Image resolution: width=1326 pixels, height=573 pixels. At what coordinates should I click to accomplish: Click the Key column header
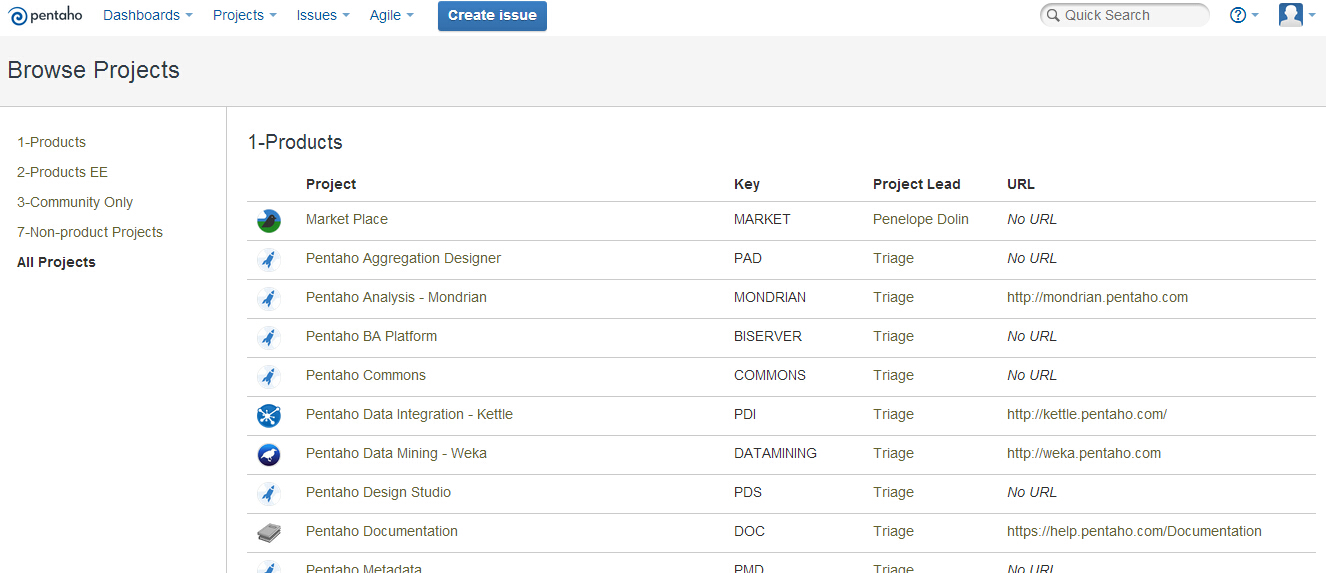pyautogui.click(x=747, y=184)
